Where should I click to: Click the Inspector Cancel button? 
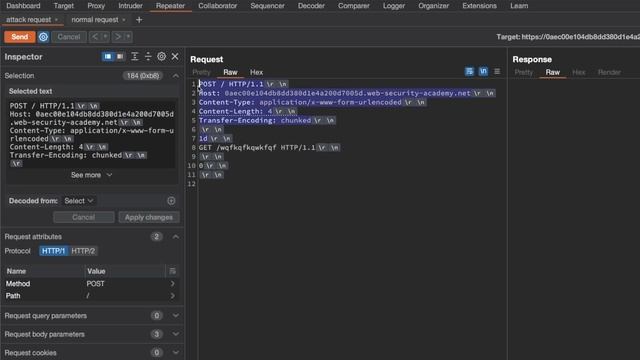84,217
